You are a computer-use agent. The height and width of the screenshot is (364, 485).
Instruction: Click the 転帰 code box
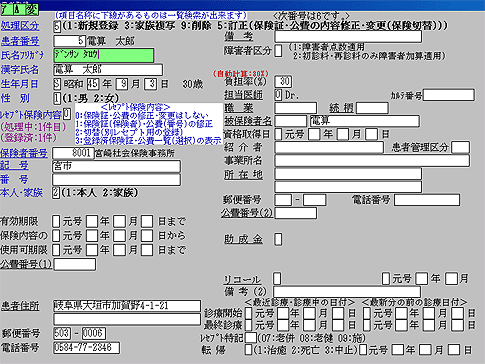click(248, 350)
